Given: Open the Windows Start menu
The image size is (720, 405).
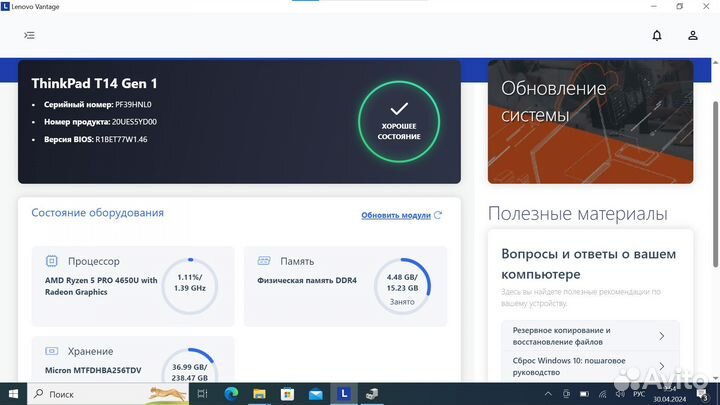Looking at the screenshot, I should pyautogui.click(x=13, y=394).
